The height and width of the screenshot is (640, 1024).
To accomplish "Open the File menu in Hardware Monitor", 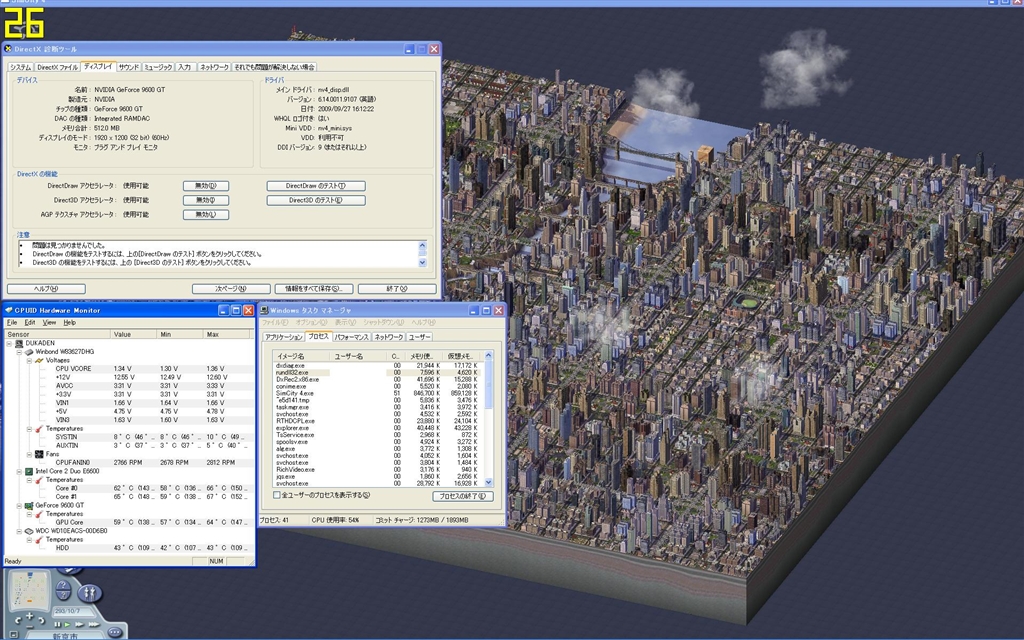I will coord(12,323).
